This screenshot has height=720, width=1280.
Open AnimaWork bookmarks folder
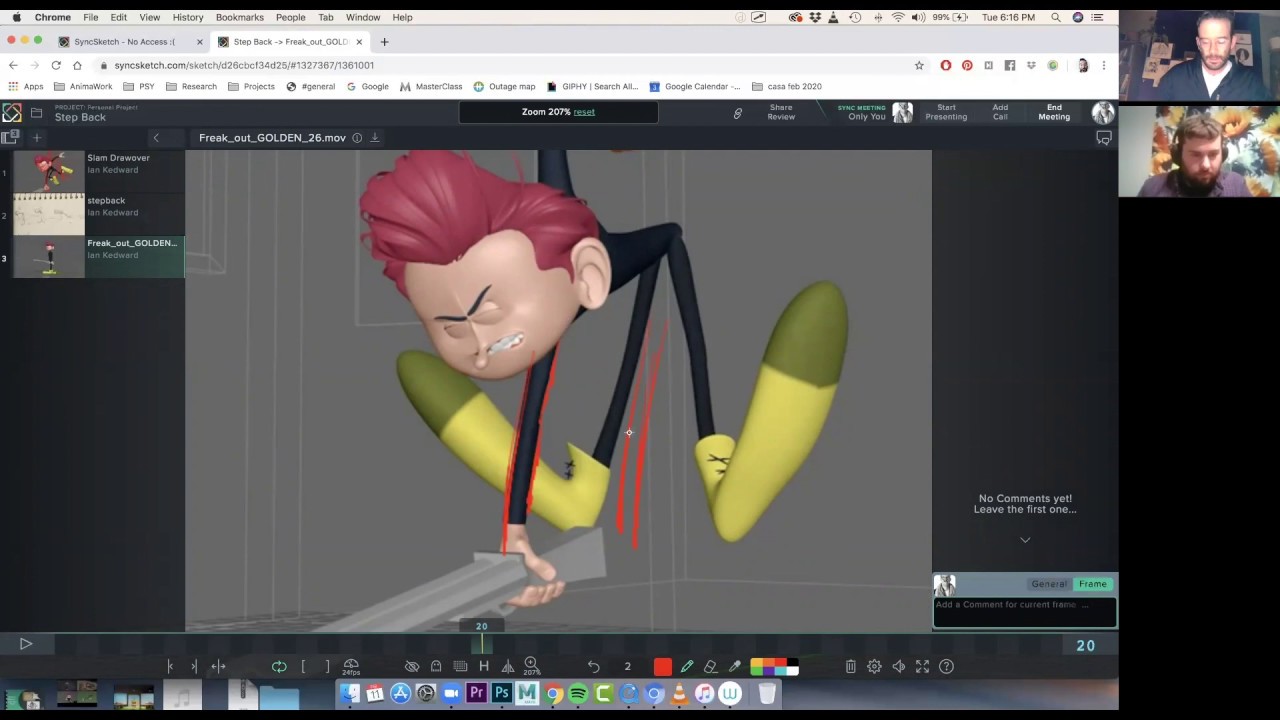coord(83,86)
